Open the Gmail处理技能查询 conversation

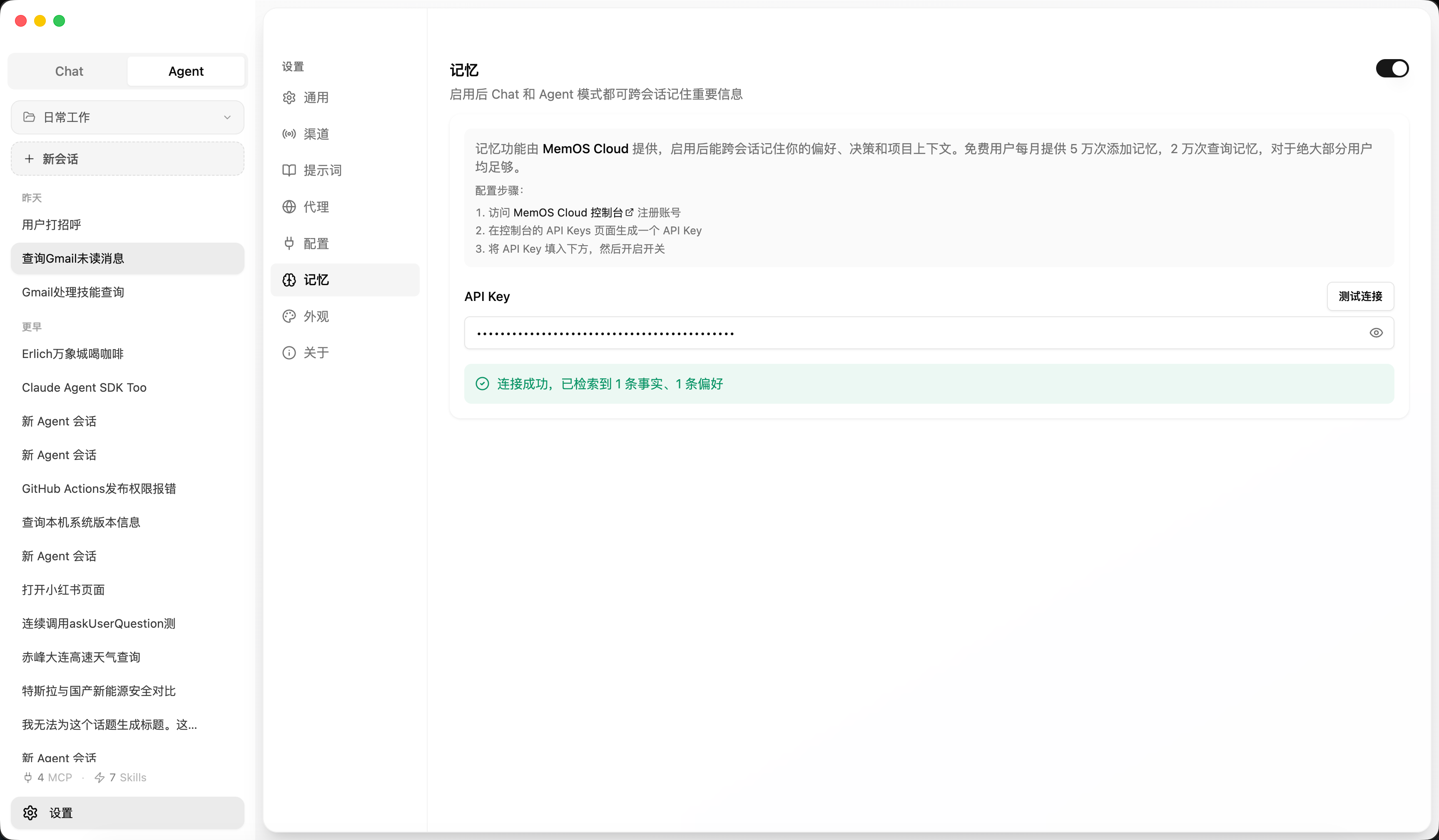(x=73, y=292)
